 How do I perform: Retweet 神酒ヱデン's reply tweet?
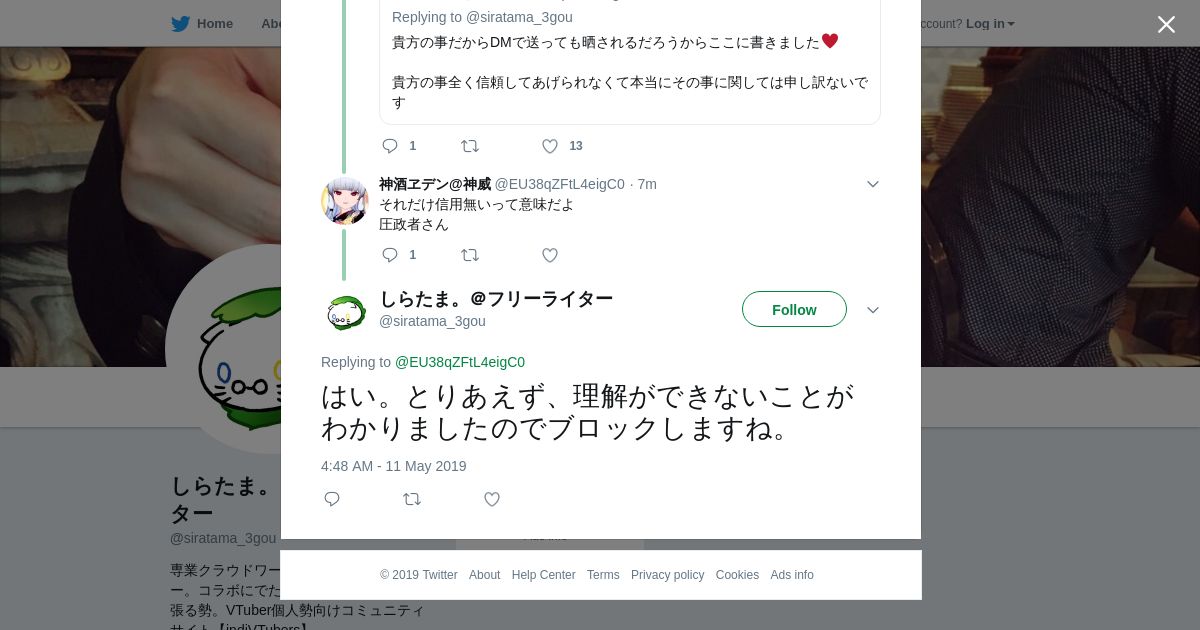(x=470, y=255)
